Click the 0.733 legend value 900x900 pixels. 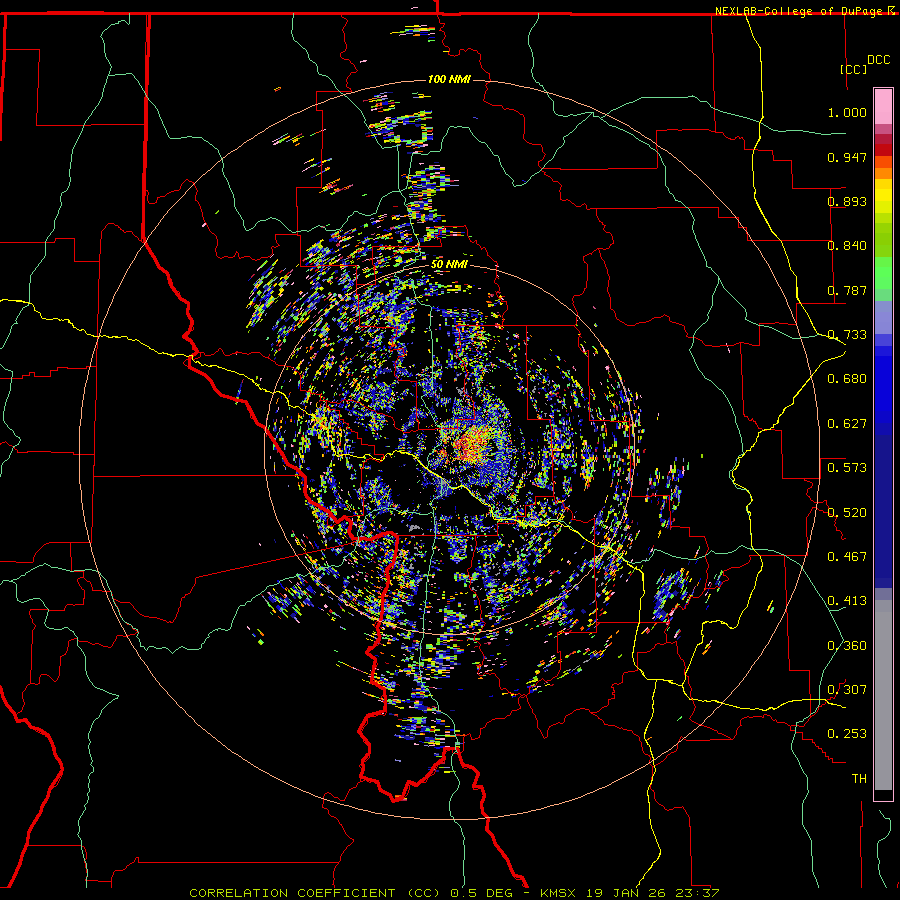point(847,335)
